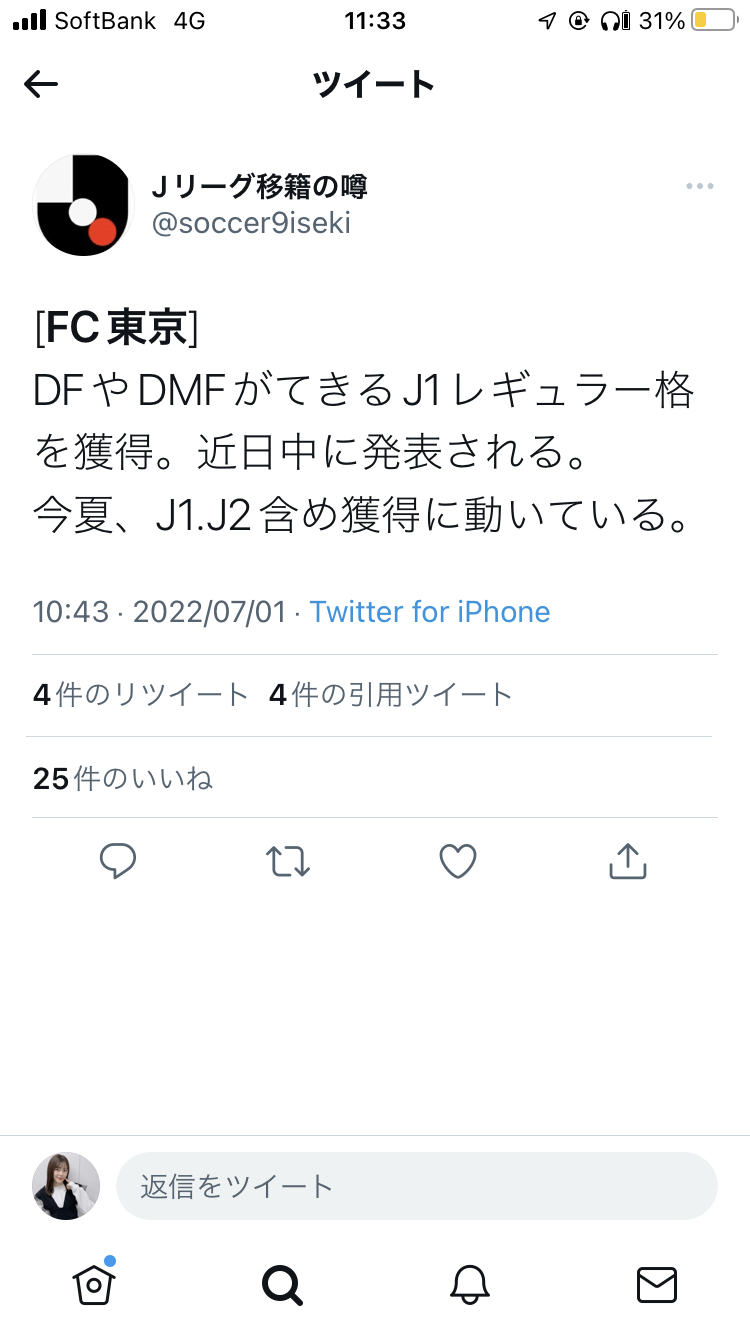Image resolution: width=750 pixels, height=1334 pixels.
Task: Tap the share upload icon
Action: [628, 861]
